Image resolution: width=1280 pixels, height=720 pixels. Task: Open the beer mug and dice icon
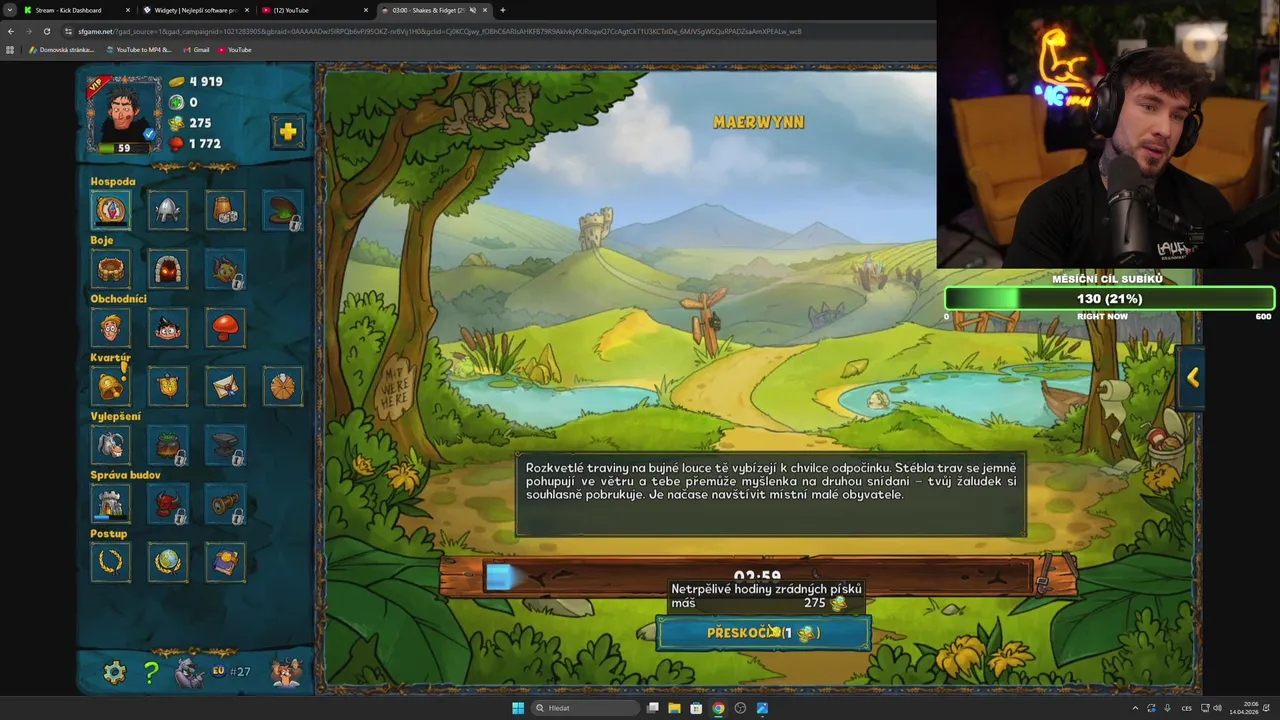(x=225, y=210)
